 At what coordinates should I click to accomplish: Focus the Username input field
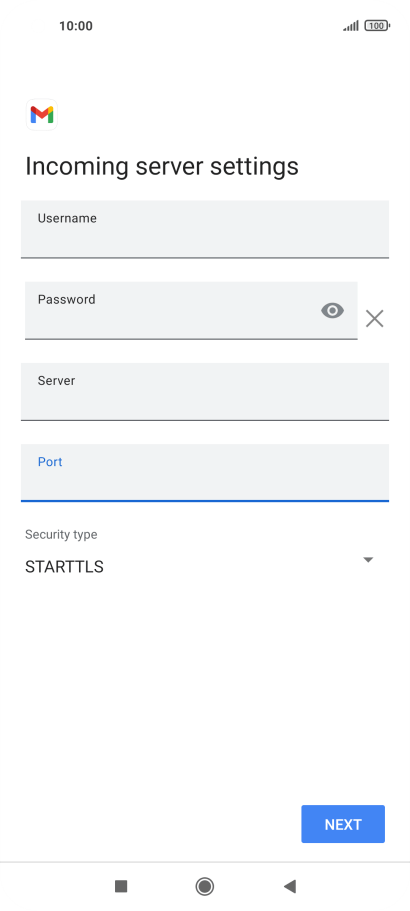click(205, 229)
